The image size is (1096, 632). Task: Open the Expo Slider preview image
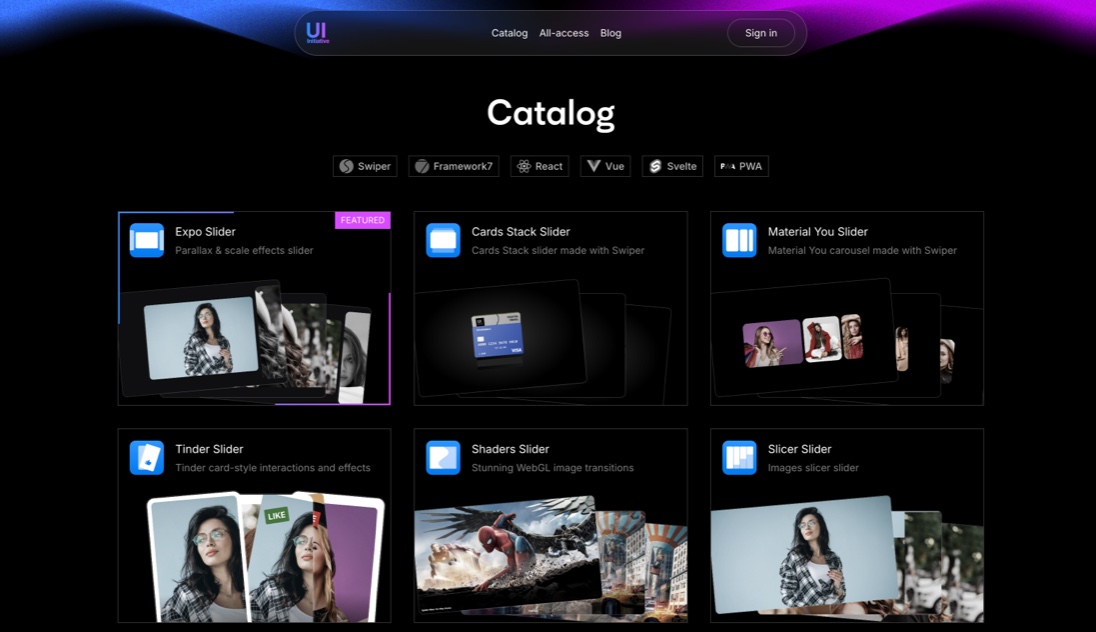coord(200,338)
